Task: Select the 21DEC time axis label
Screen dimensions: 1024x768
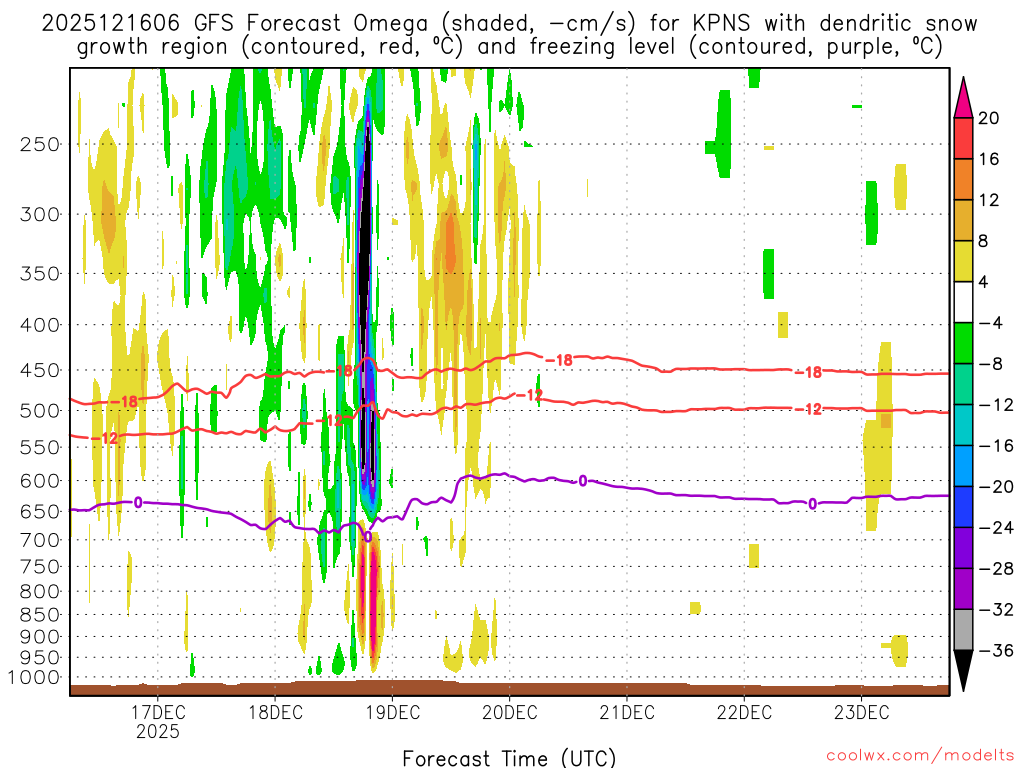Action: [627, 712]
